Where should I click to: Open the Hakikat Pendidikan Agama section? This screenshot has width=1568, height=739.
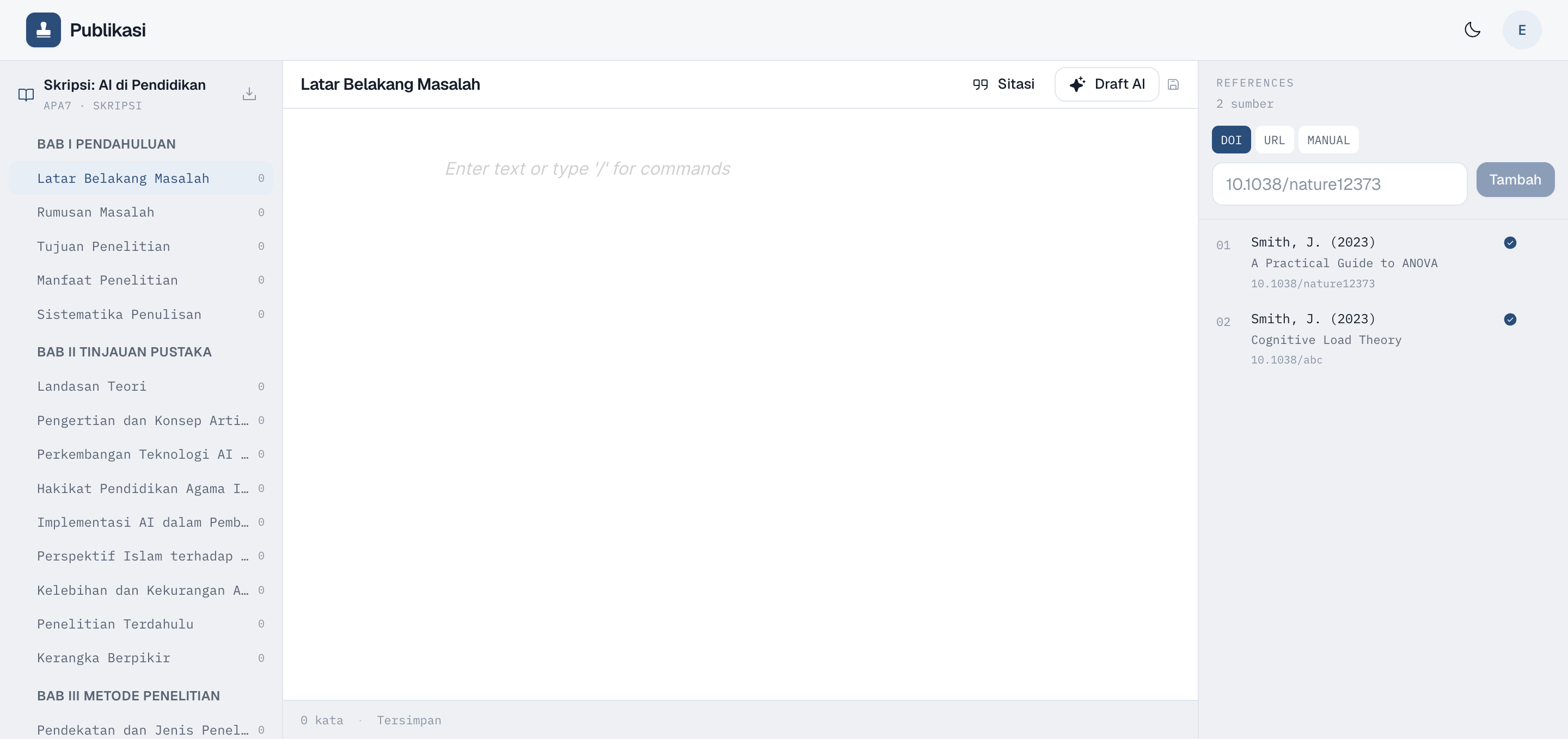(x=141, y=489)
